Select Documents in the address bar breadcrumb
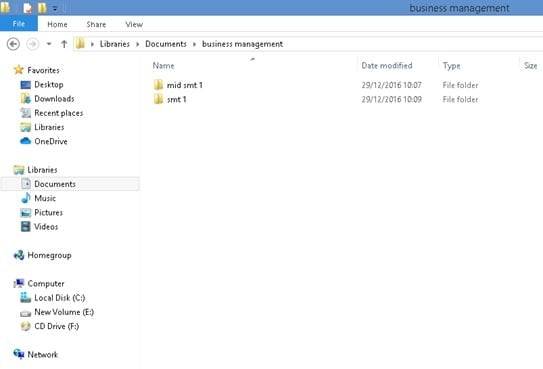This screenshot has height=369, width=543. pos(166,44)
